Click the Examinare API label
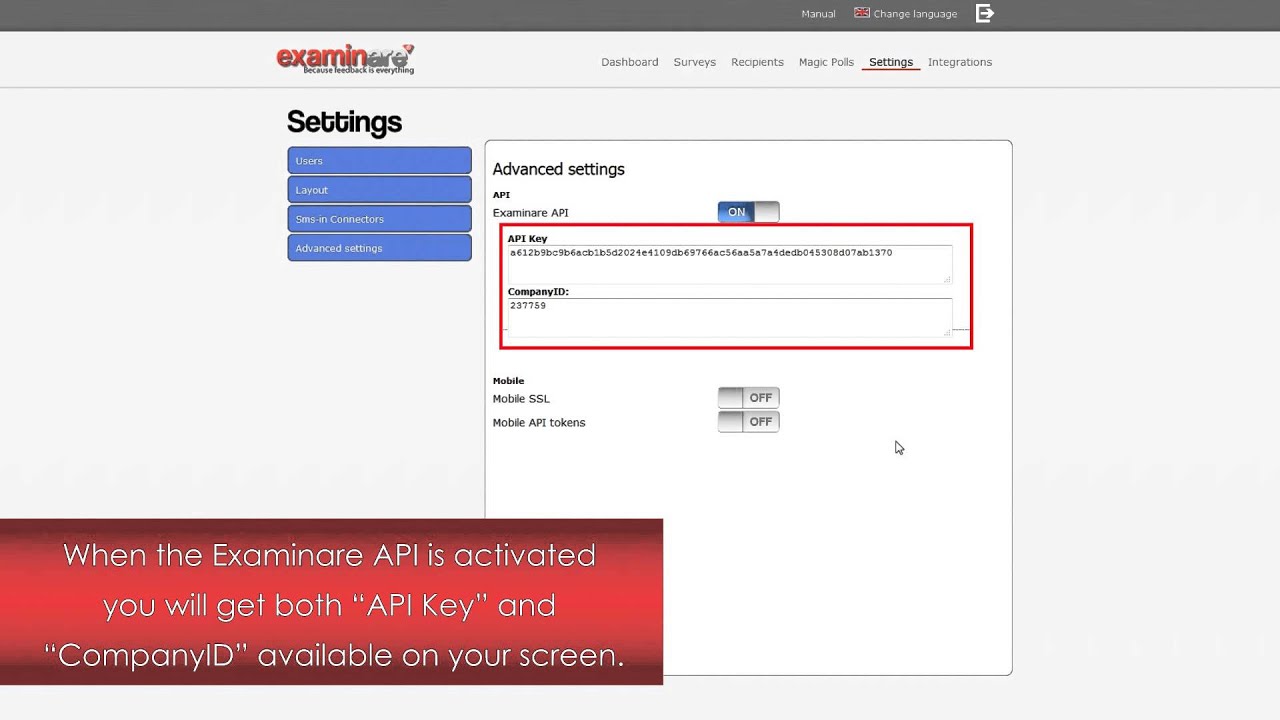Viewport: 1280px width, 720px height. click(530, 213)
